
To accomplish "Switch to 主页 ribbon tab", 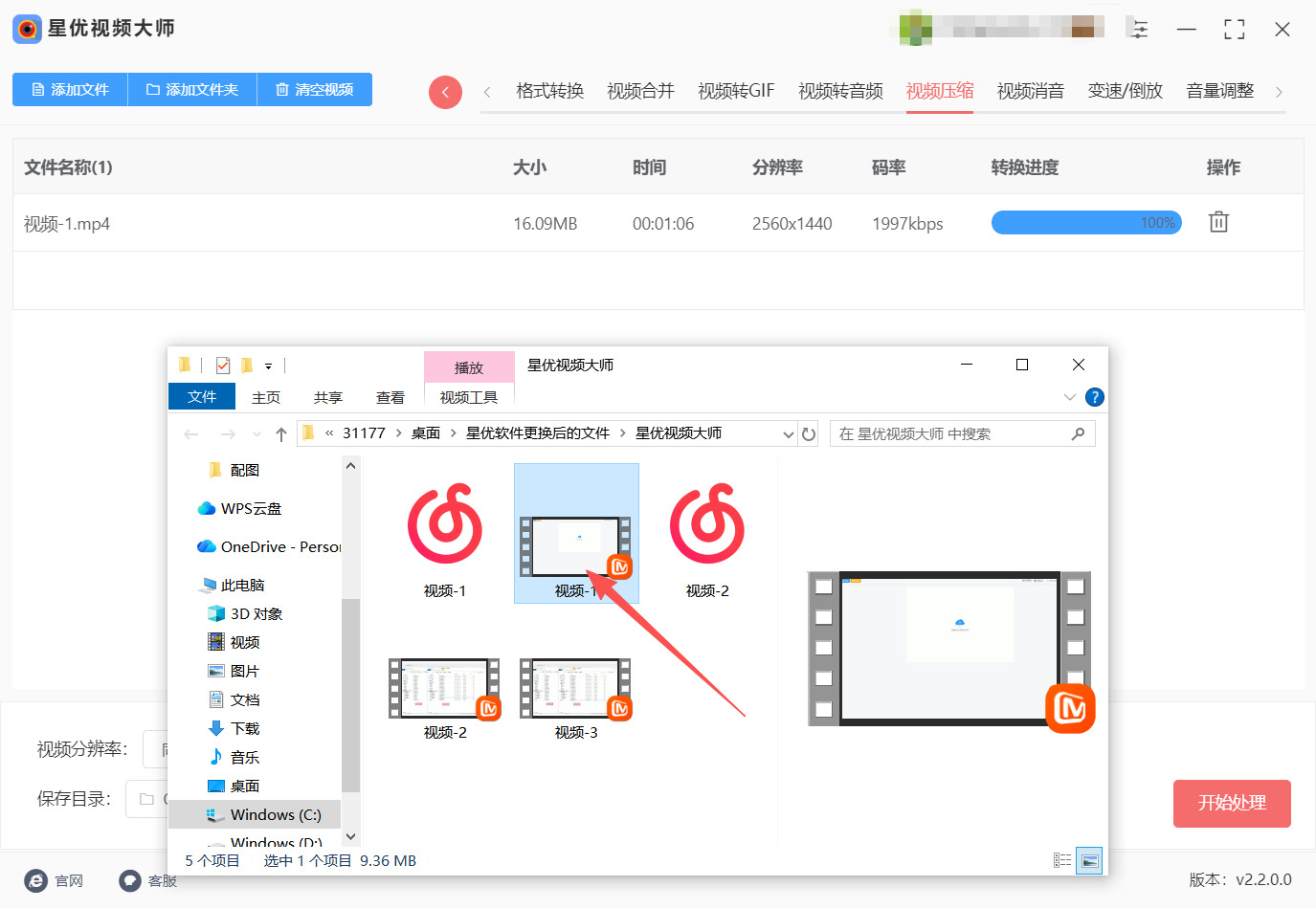I will 266,398.
